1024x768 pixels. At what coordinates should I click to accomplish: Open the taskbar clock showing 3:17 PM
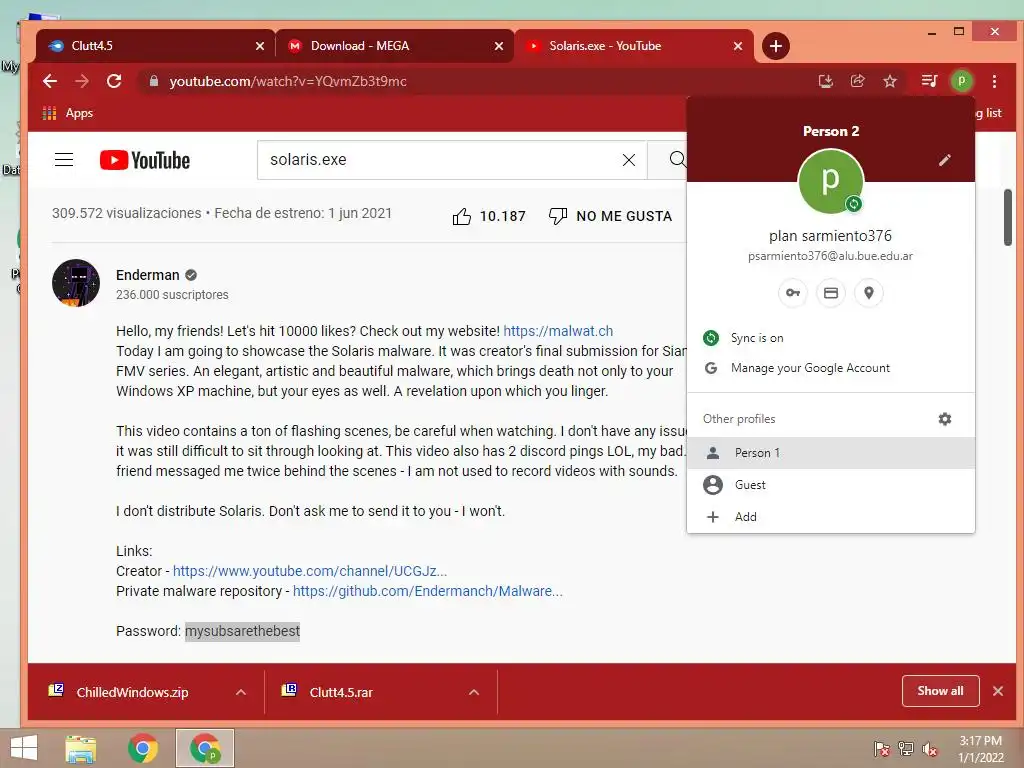(x=980, y=749)
